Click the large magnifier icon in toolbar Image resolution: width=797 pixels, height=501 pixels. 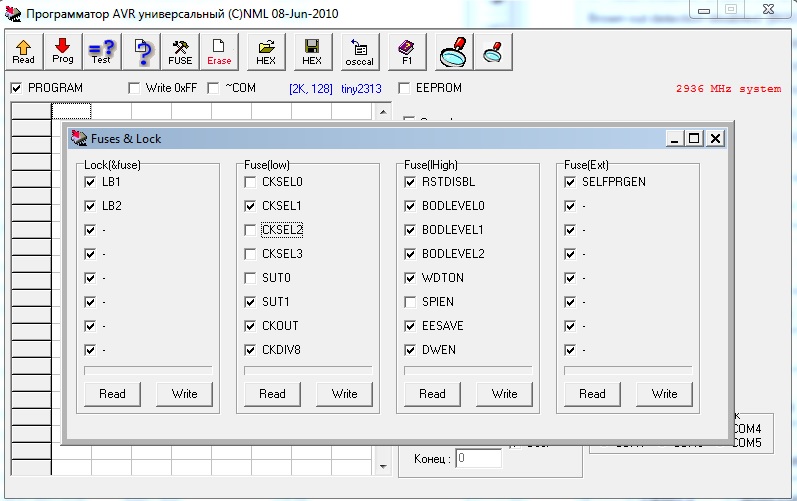[453, 51]
